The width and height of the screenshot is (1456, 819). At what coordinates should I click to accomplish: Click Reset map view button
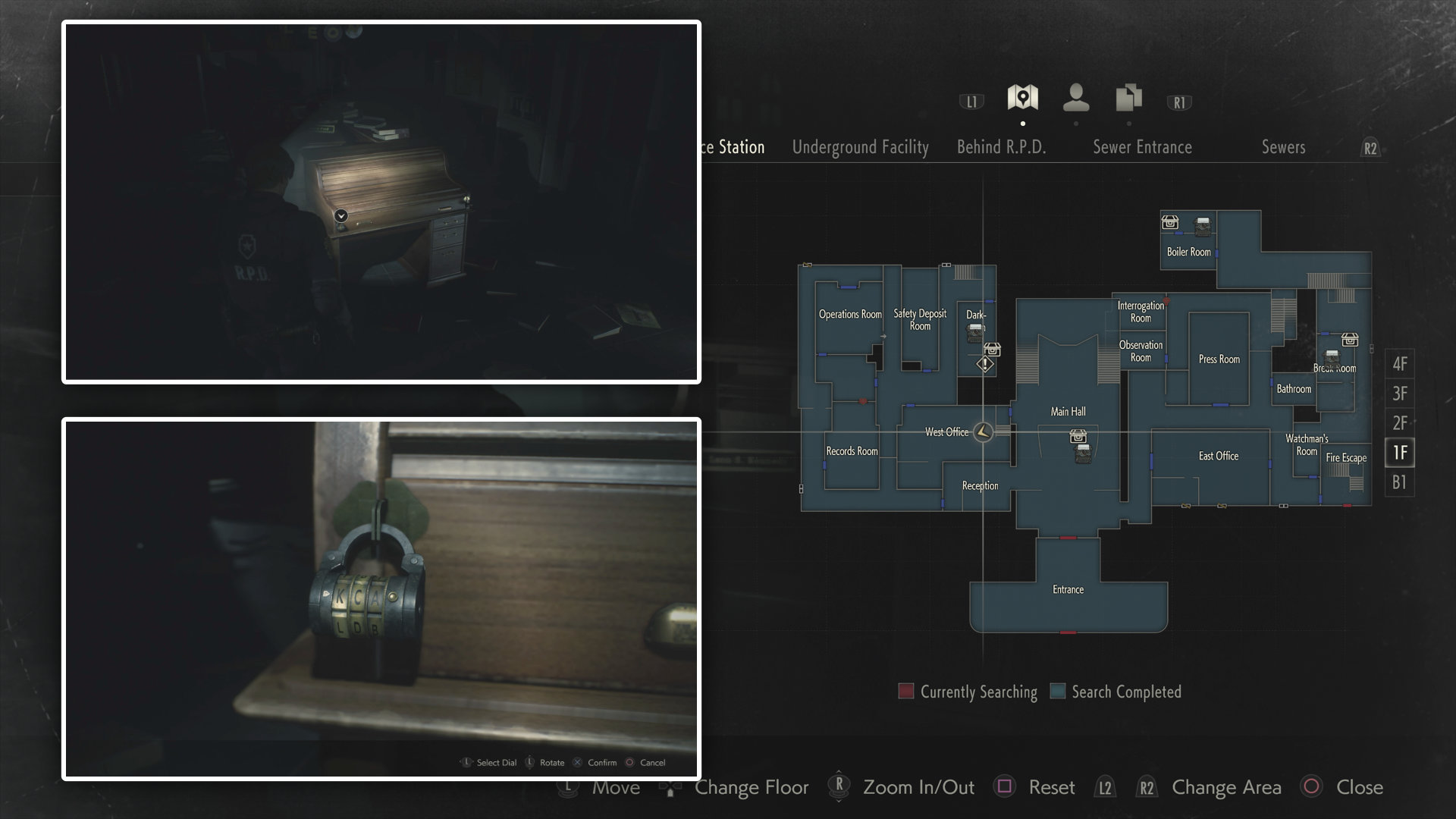(x=1051, y=787)
